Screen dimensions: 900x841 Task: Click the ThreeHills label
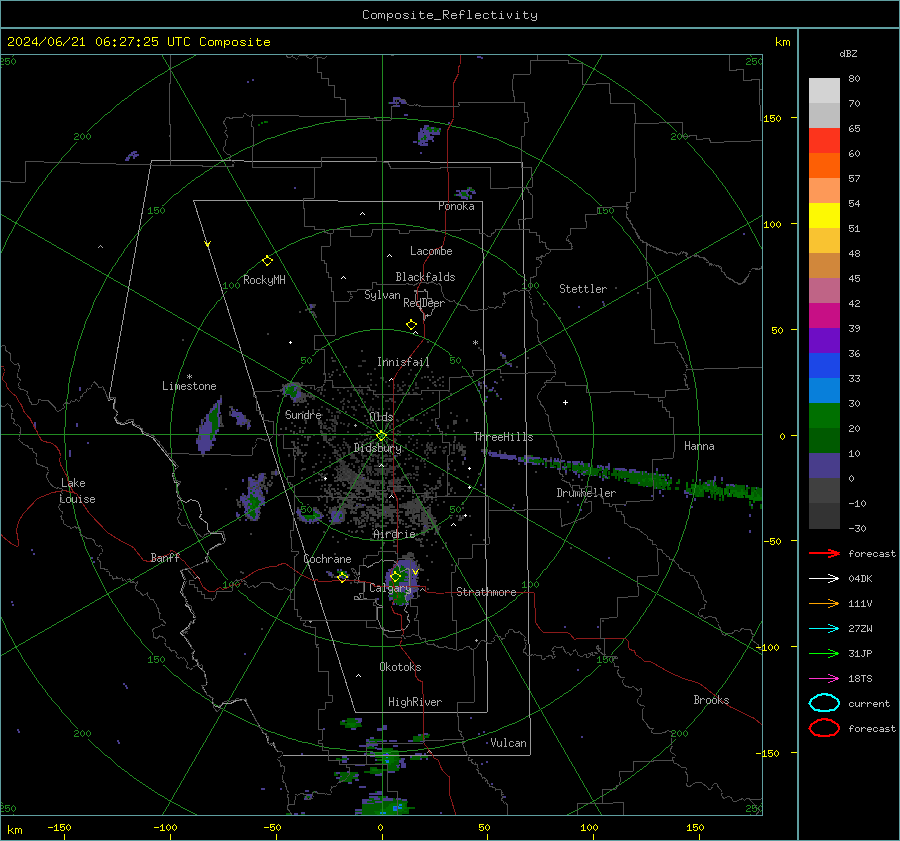(x=503, y=437)
